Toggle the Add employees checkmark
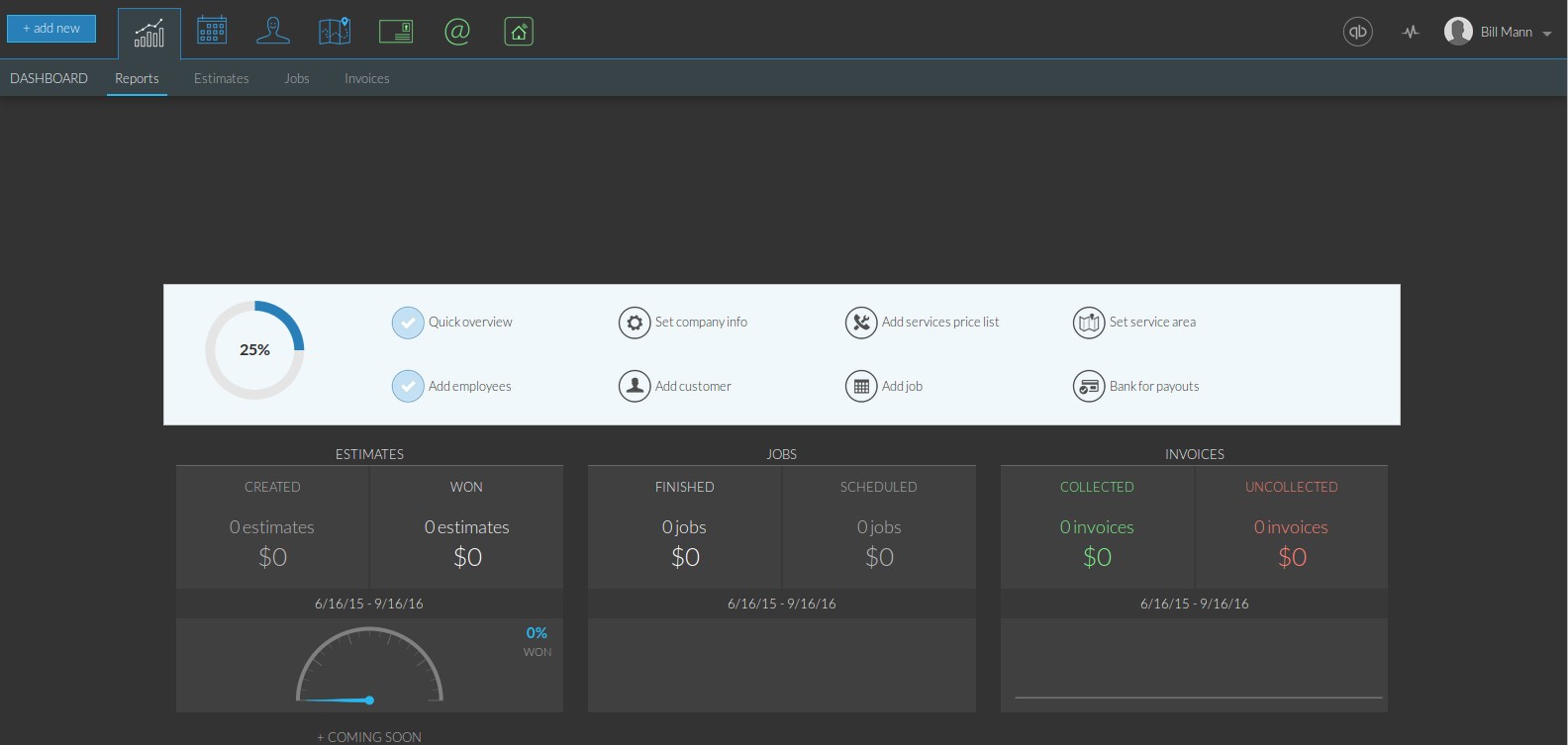This screenshot has width=1568, height=745. 408,387
